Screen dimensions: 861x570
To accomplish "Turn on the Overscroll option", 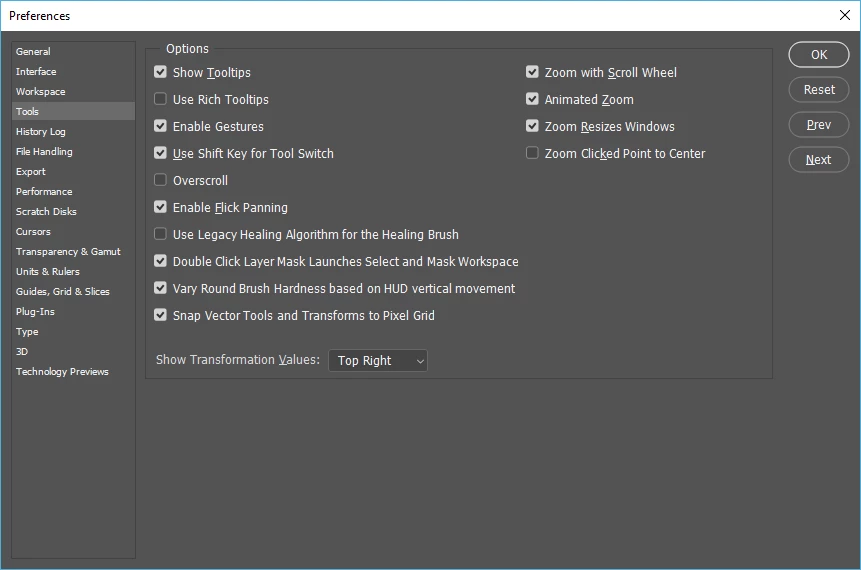I will [160, 180].
